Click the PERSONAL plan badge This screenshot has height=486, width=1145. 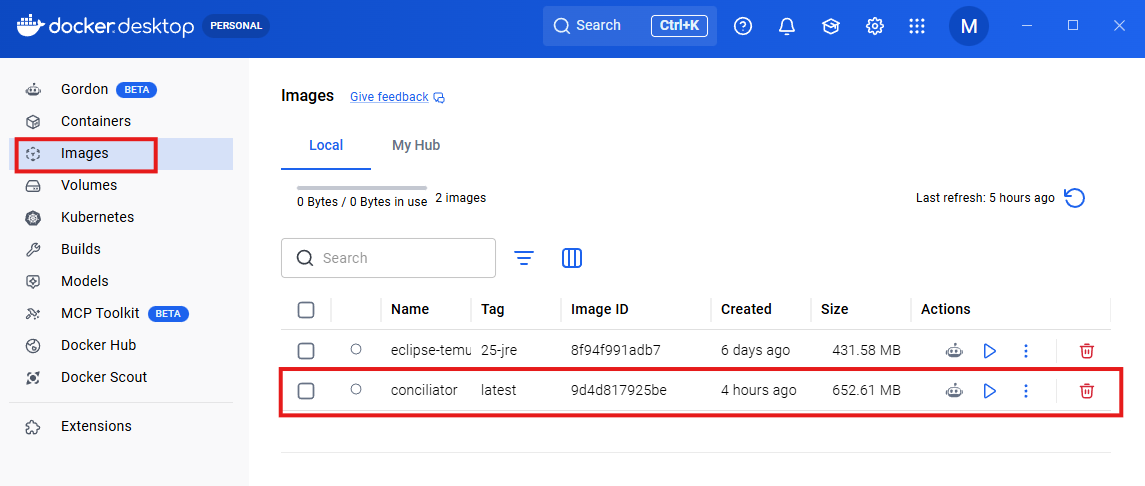pos(236,26)
